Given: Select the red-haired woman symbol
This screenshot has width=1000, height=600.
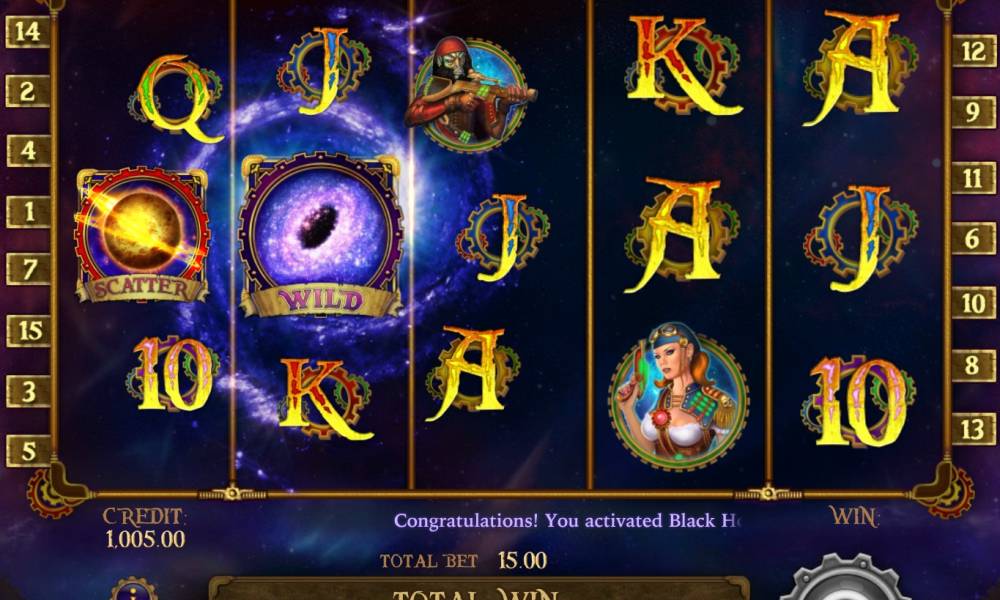Looking at the screenshot, I should click(678, 396).
